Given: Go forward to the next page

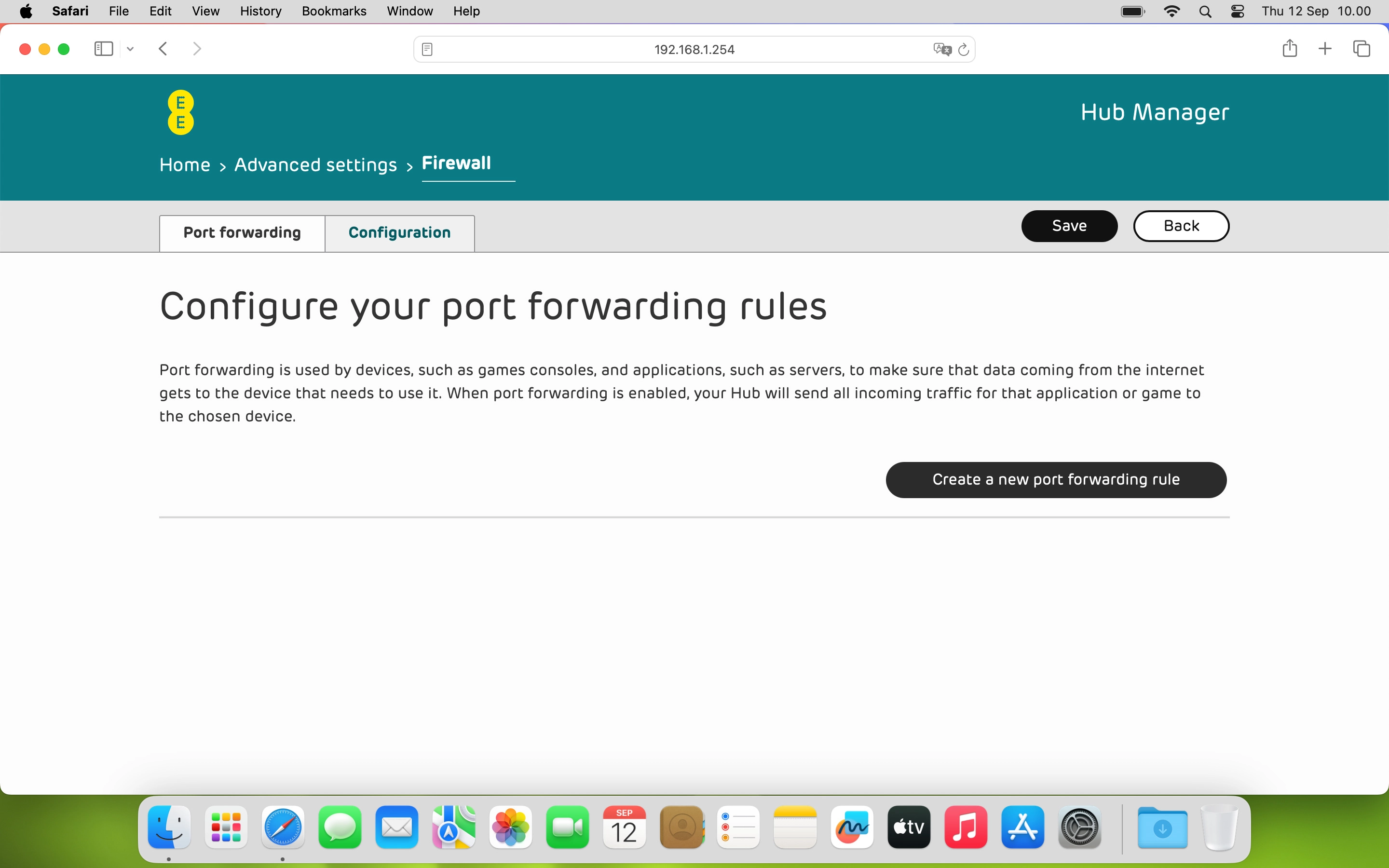Looking at the screenshot, I should tap(197, 48).
